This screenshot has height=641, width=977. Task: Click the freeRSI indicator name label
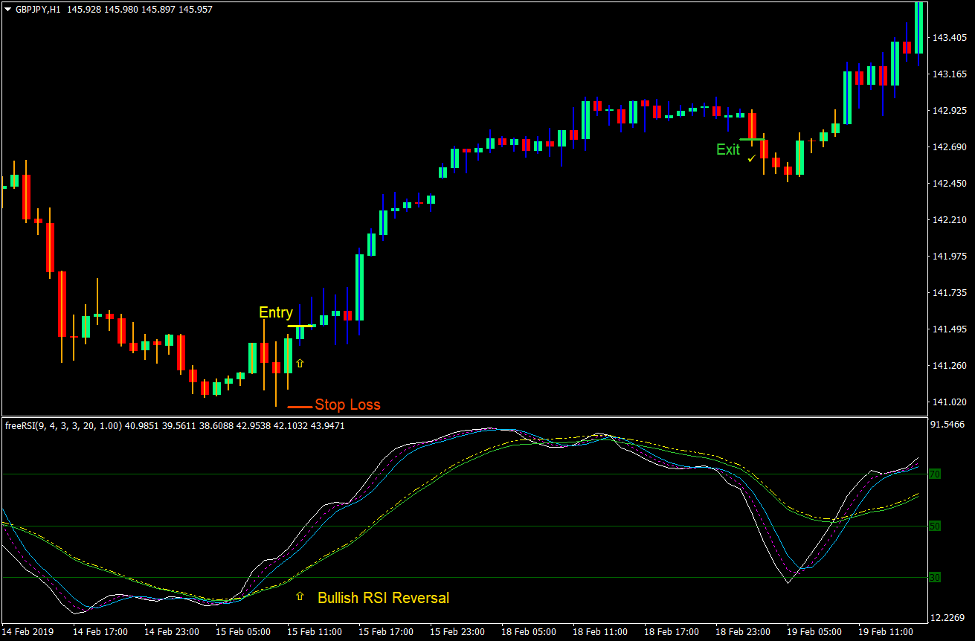tap(22, 424)
